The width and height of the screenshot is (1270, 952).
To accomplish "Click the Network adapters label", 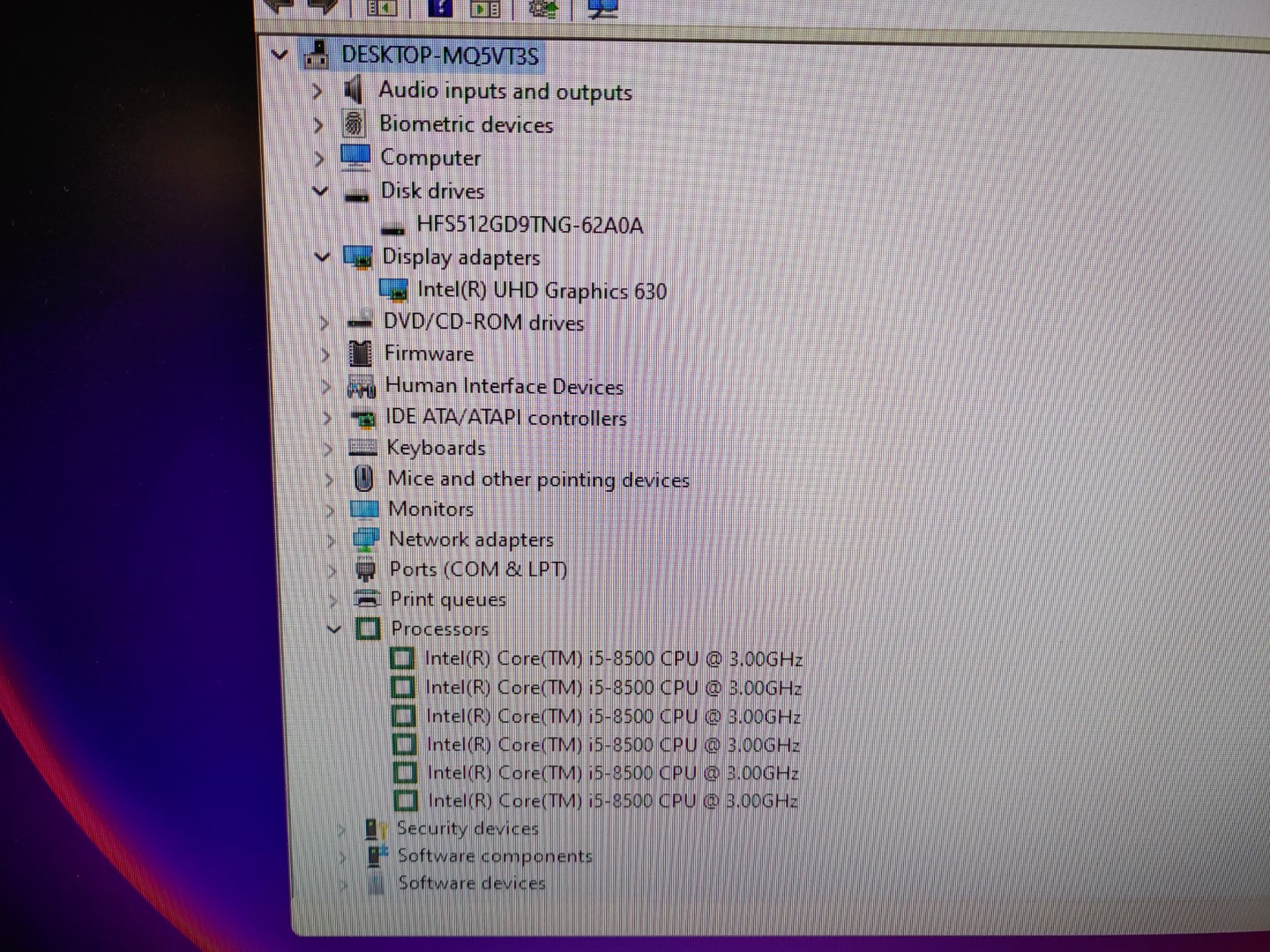I will coord(471,539).
